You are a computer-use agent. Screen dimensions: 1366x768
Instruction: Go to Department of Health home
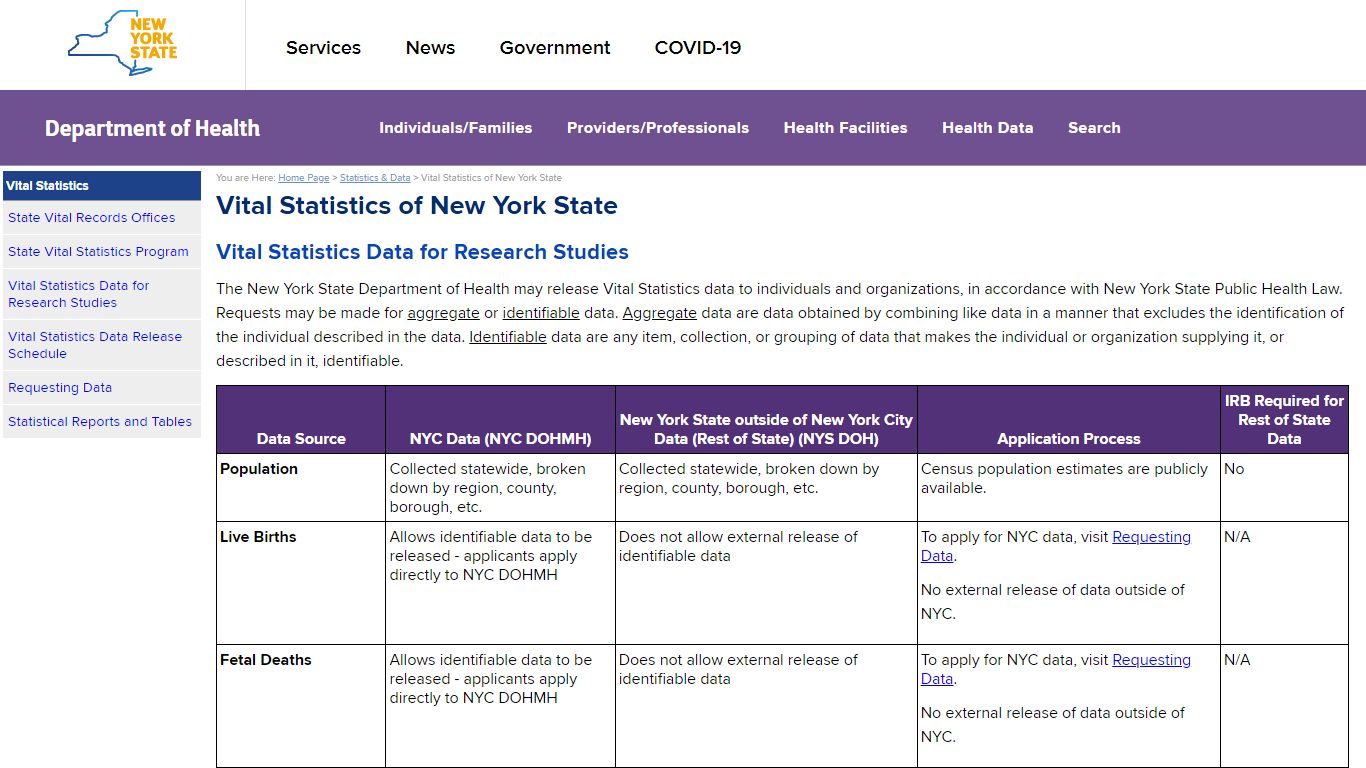pos(152,128)
